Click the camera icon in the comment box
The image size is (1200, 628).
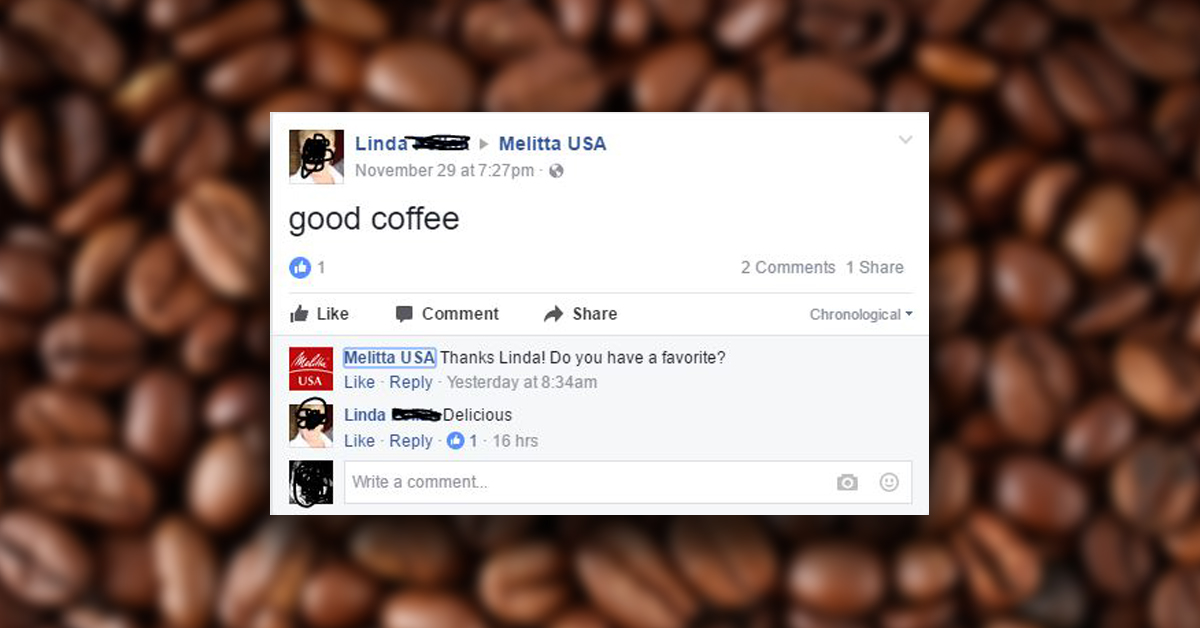point(847,482)
